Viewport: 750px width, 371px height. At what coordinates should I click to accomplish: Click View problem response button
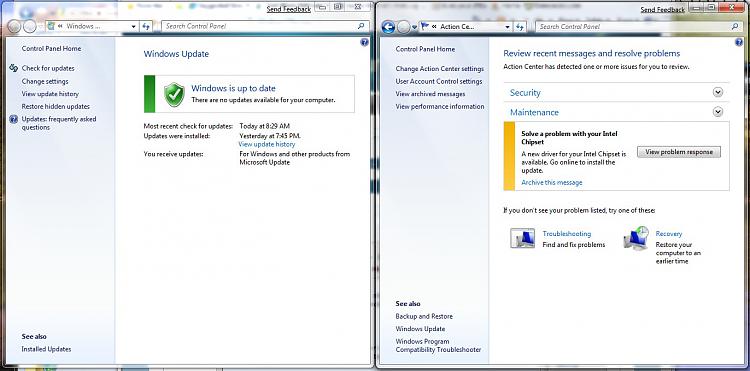coord(679,152)
